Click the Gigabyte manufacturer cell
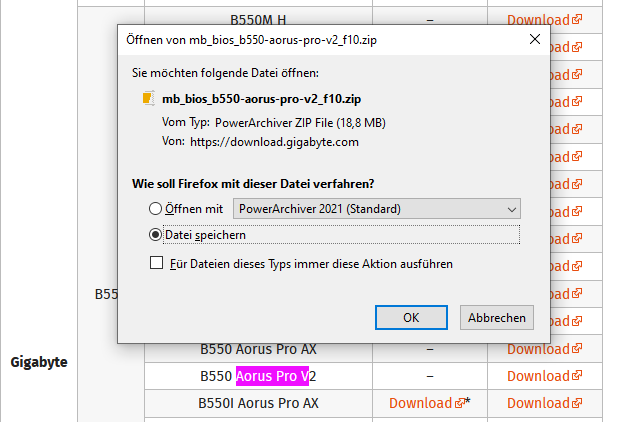The width and height of the screenshot is (627, 422). pos(39,362)
